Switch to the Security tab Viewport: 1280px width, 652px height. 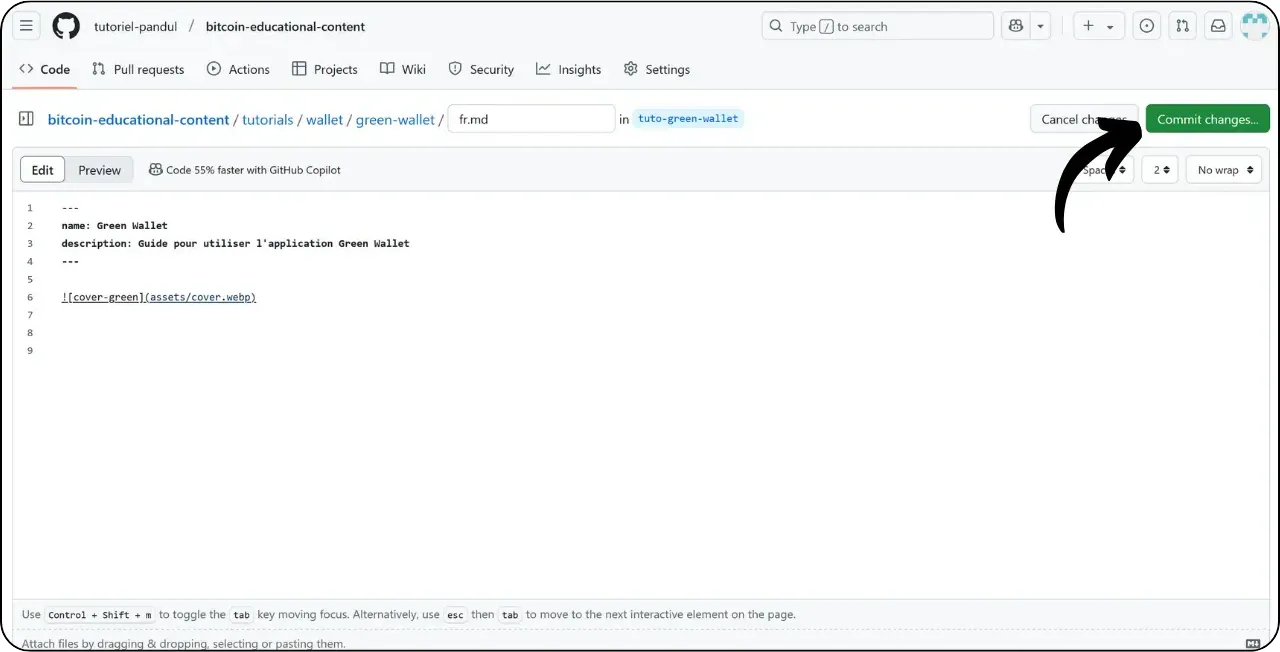pos(481,69)
